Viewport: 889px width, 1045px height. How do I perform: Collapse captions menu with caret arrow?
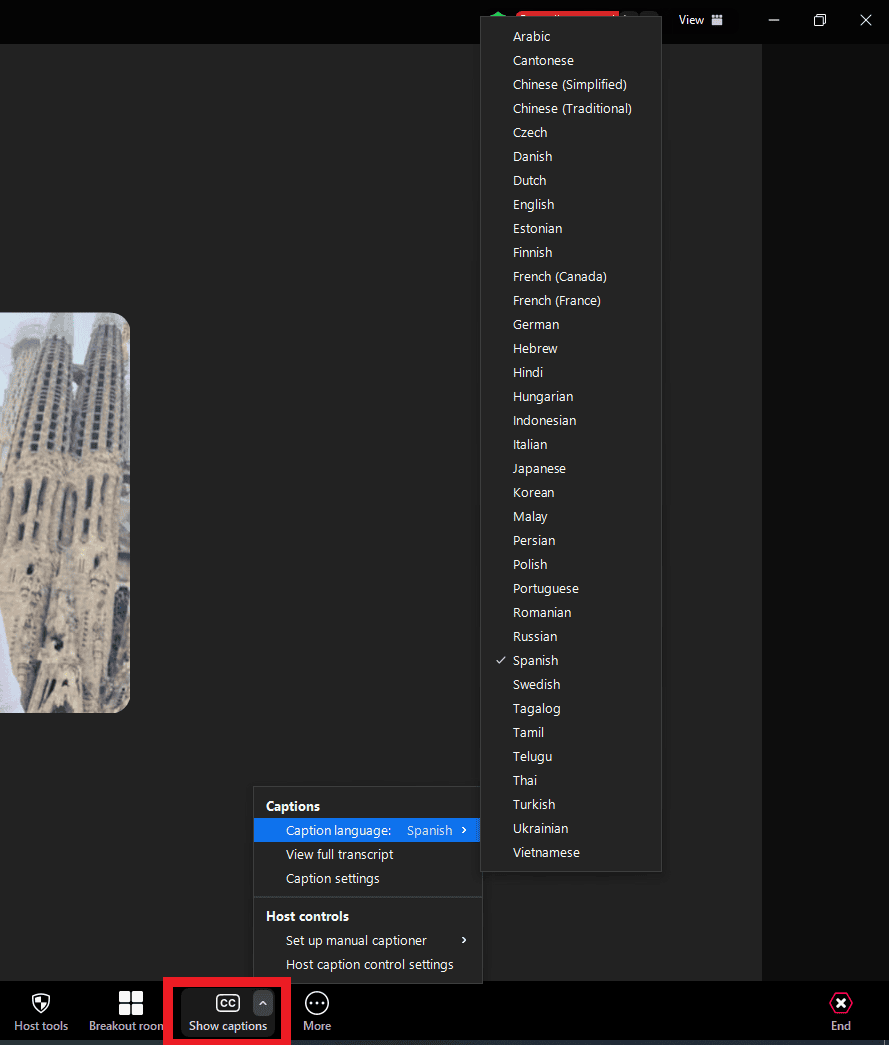click(263, 1003)
